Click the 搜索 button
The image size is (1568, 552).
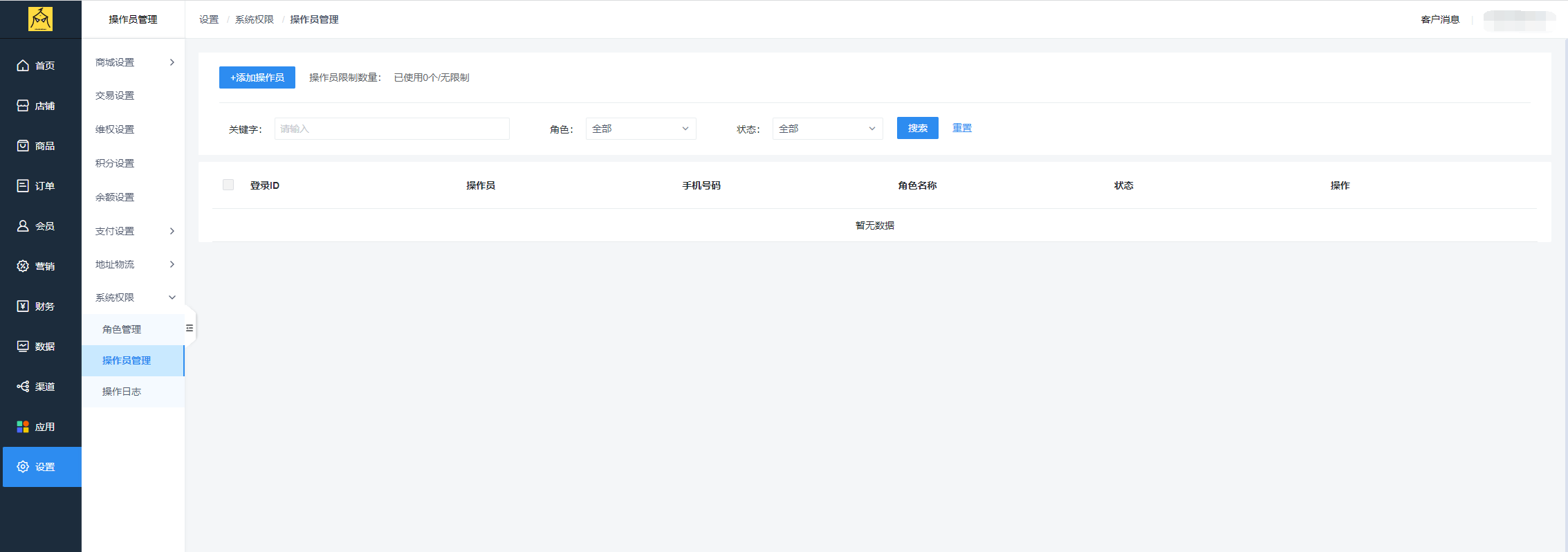point(917,128)
